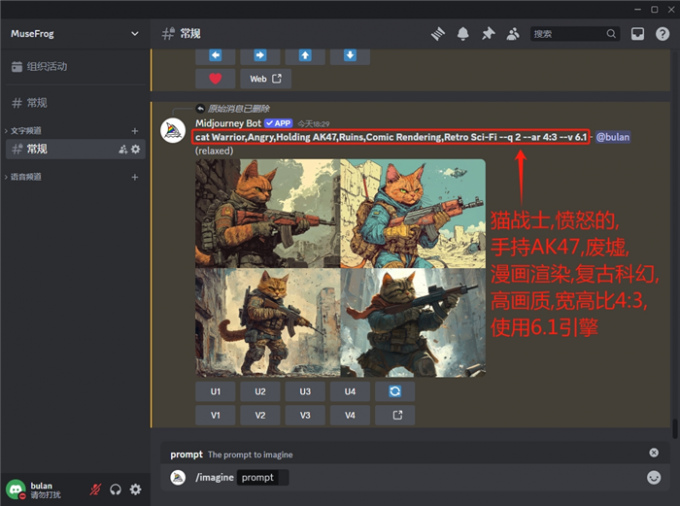Click U4 upscale button
This screenshot has height=506, width=680.
350,392
